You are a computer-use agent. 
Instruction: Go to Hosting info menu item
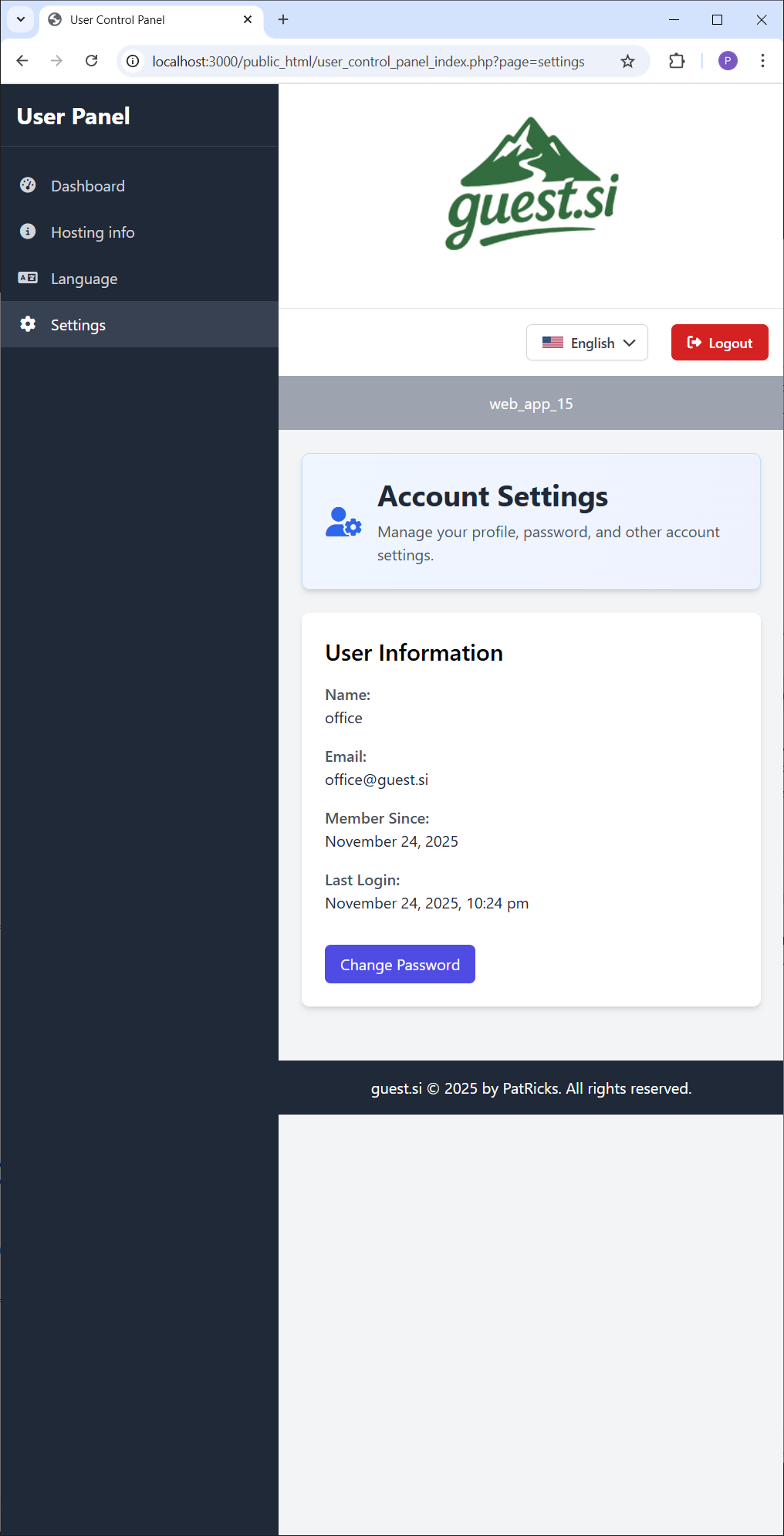click(x=93, y=232)
